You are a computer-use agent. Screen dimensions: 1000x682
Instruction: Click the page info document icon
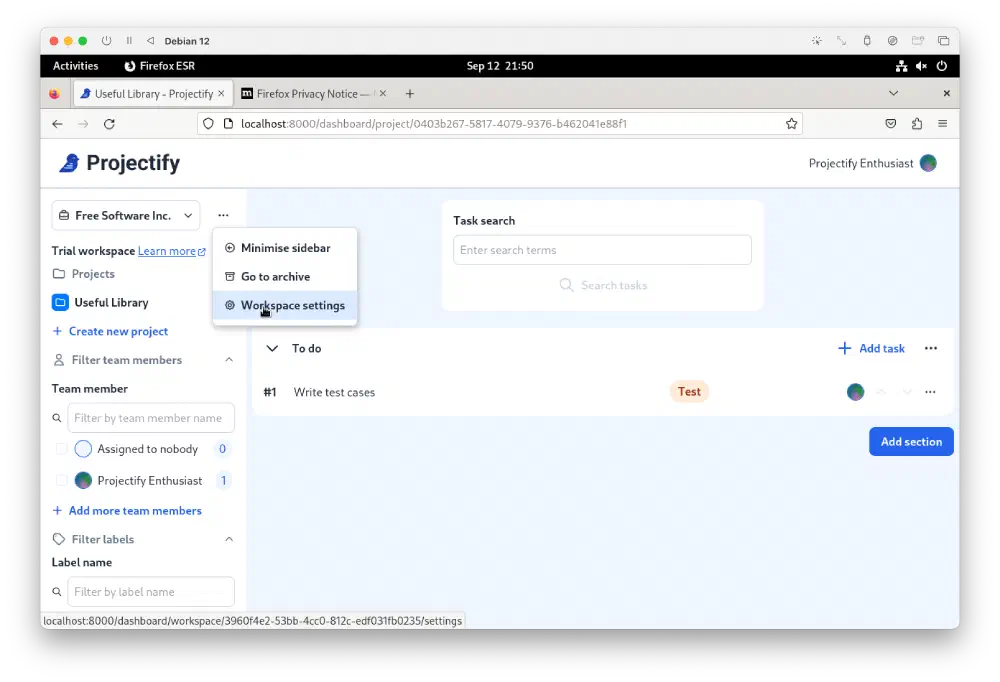tap(228, 124)
